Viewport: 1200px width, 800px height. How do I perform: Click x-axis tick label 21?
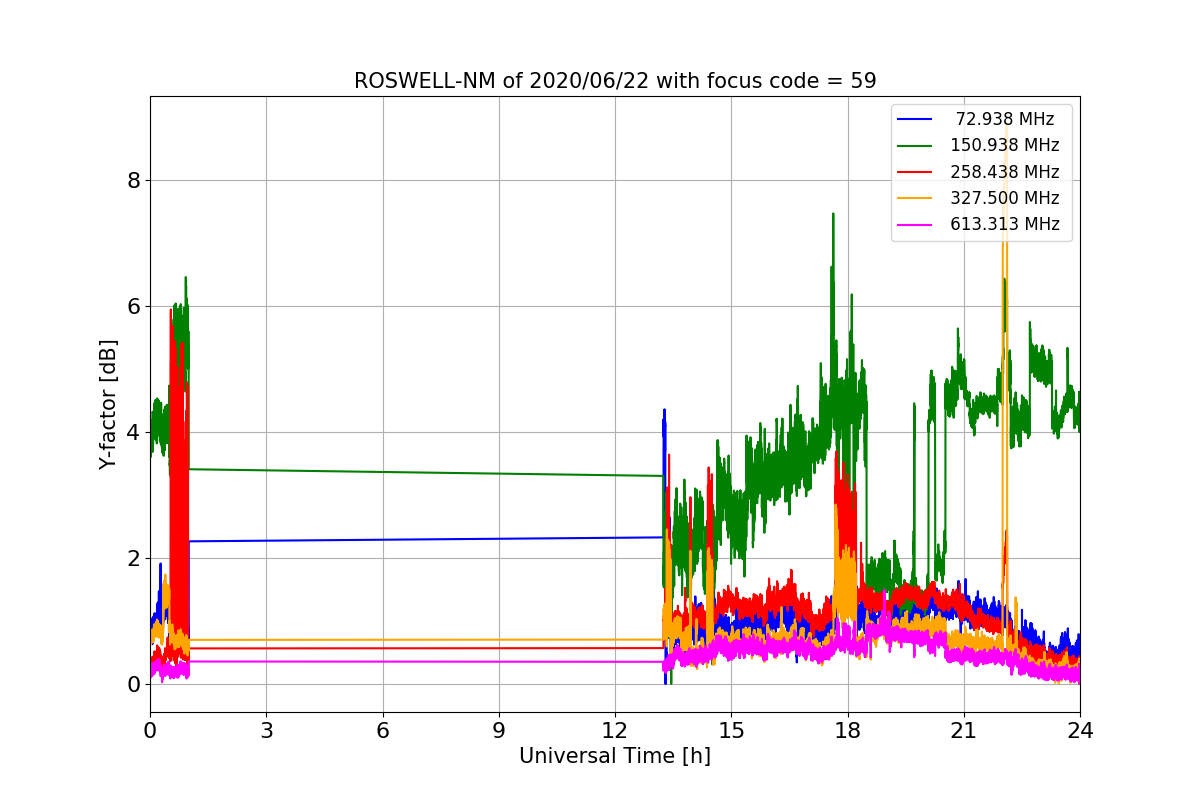pyautogui.click(x=964, y=729)
